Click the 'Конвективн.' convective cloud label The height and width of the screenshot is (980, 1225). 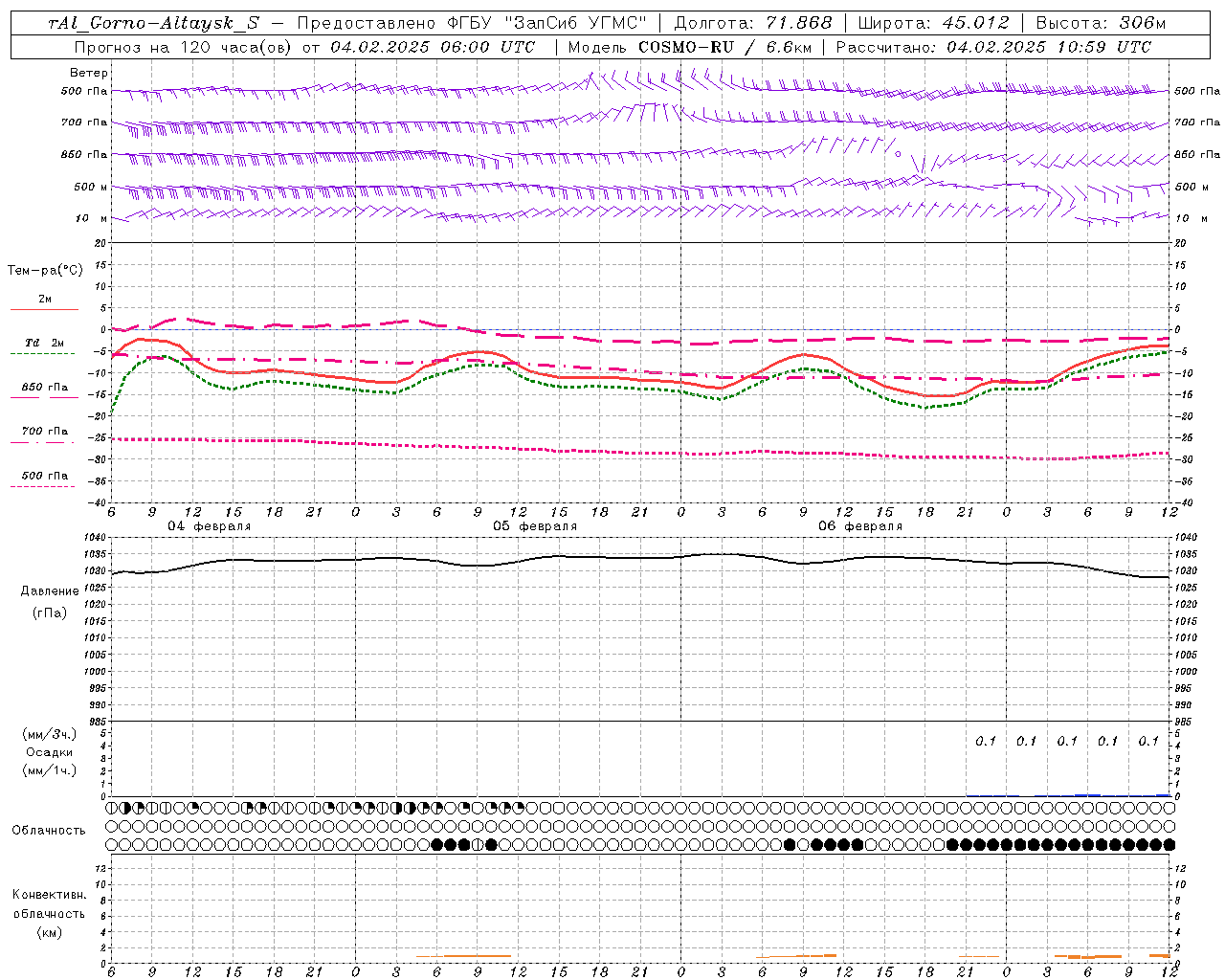(x=50, y=895)
